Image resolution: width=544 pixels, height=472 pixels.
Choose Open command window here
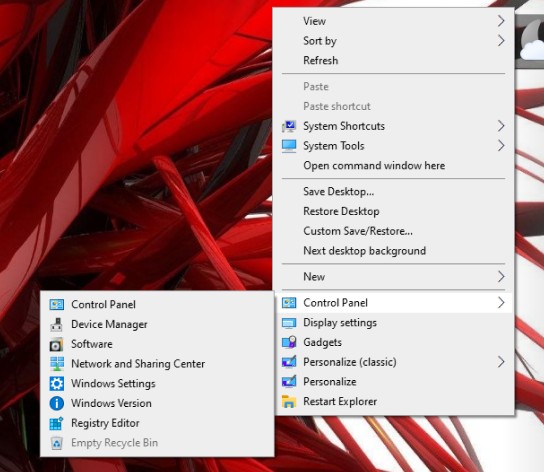[393, 166]
